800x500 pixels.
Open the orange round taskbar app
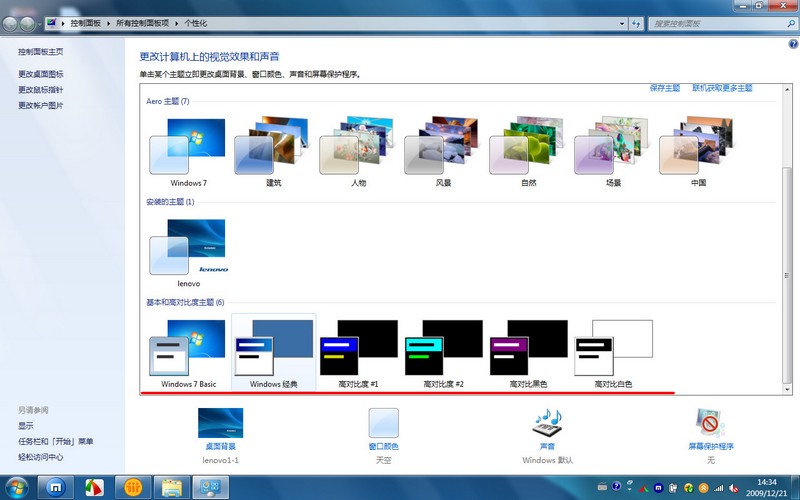(x=133, y=487)
